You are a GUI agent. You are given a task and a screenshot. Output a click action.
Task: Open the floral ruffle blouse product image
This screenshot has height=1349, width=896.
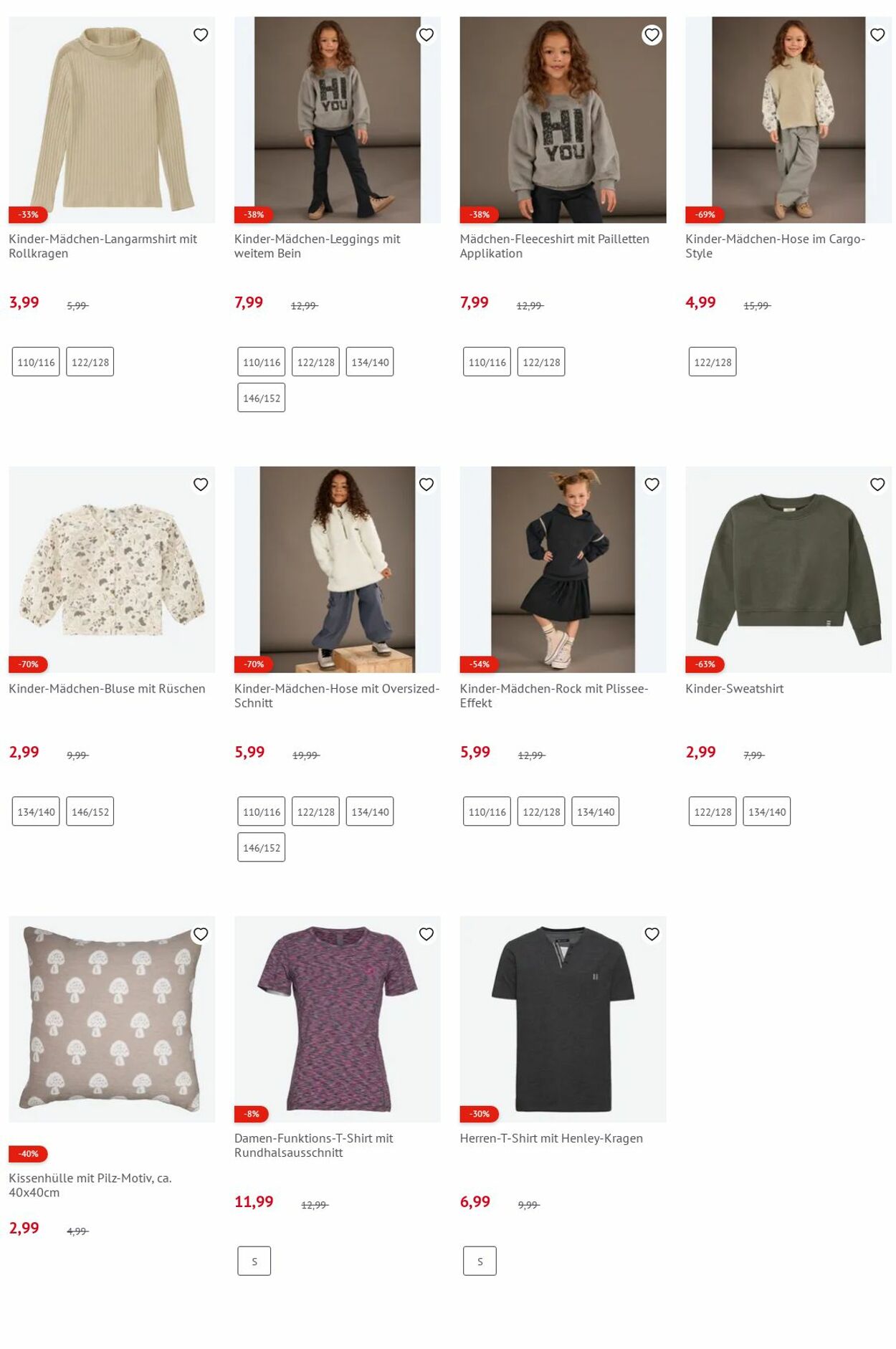click(112, 569)
